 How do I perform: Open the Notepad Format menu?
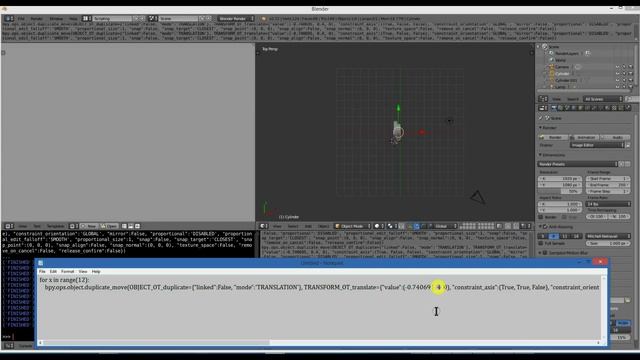[67, 271]
